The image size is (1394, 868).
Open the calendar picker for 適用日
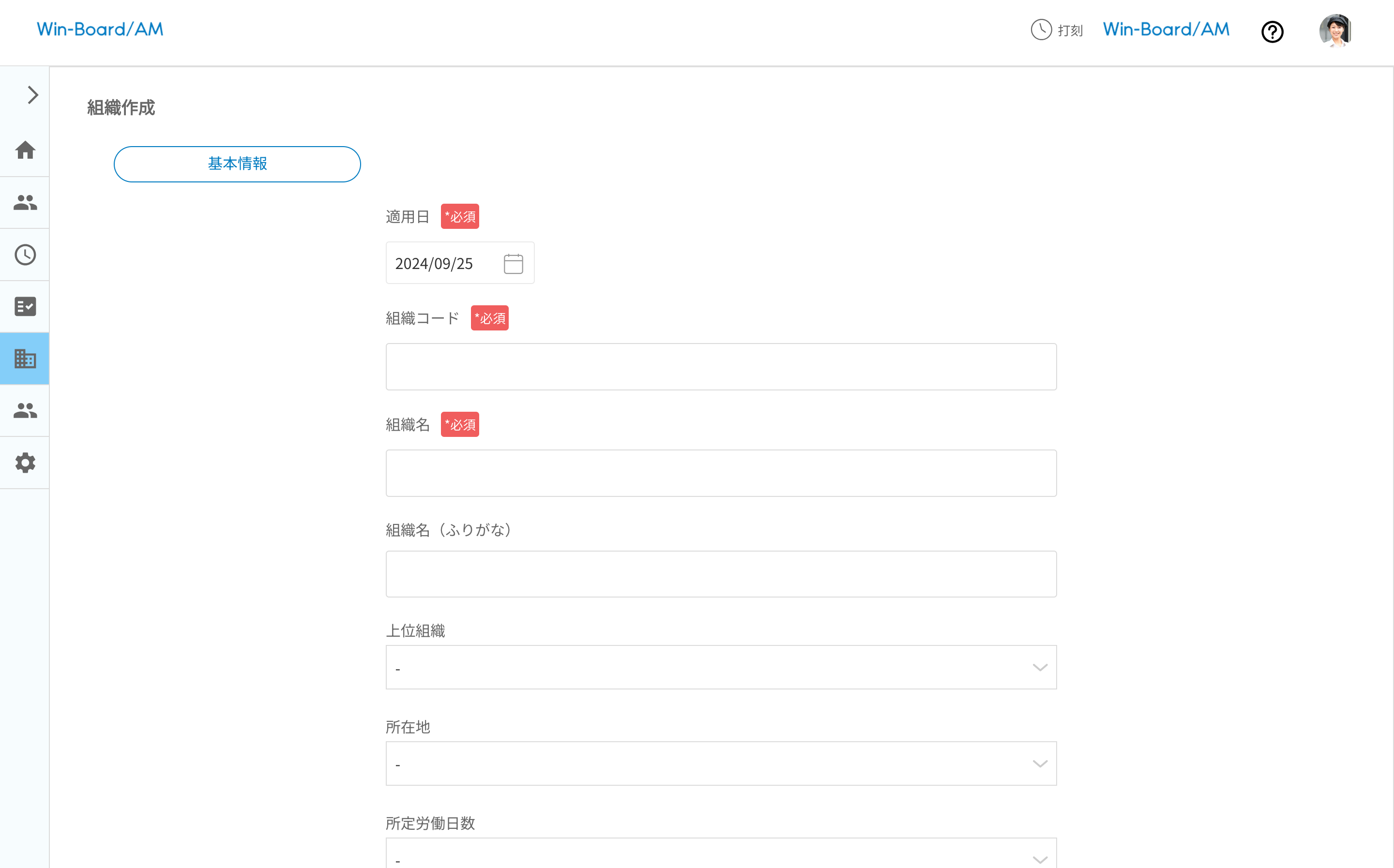tap(513, 264)
